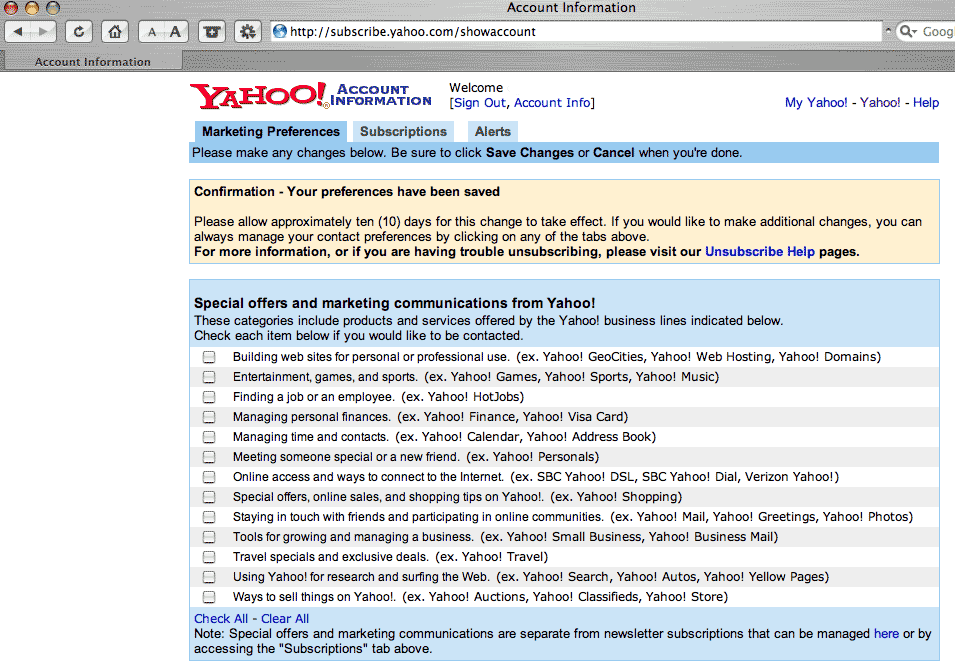Tick the Managing time and contacts checkbox
Image resolution: width=955 pixels, height=666 pixels.
209,437
